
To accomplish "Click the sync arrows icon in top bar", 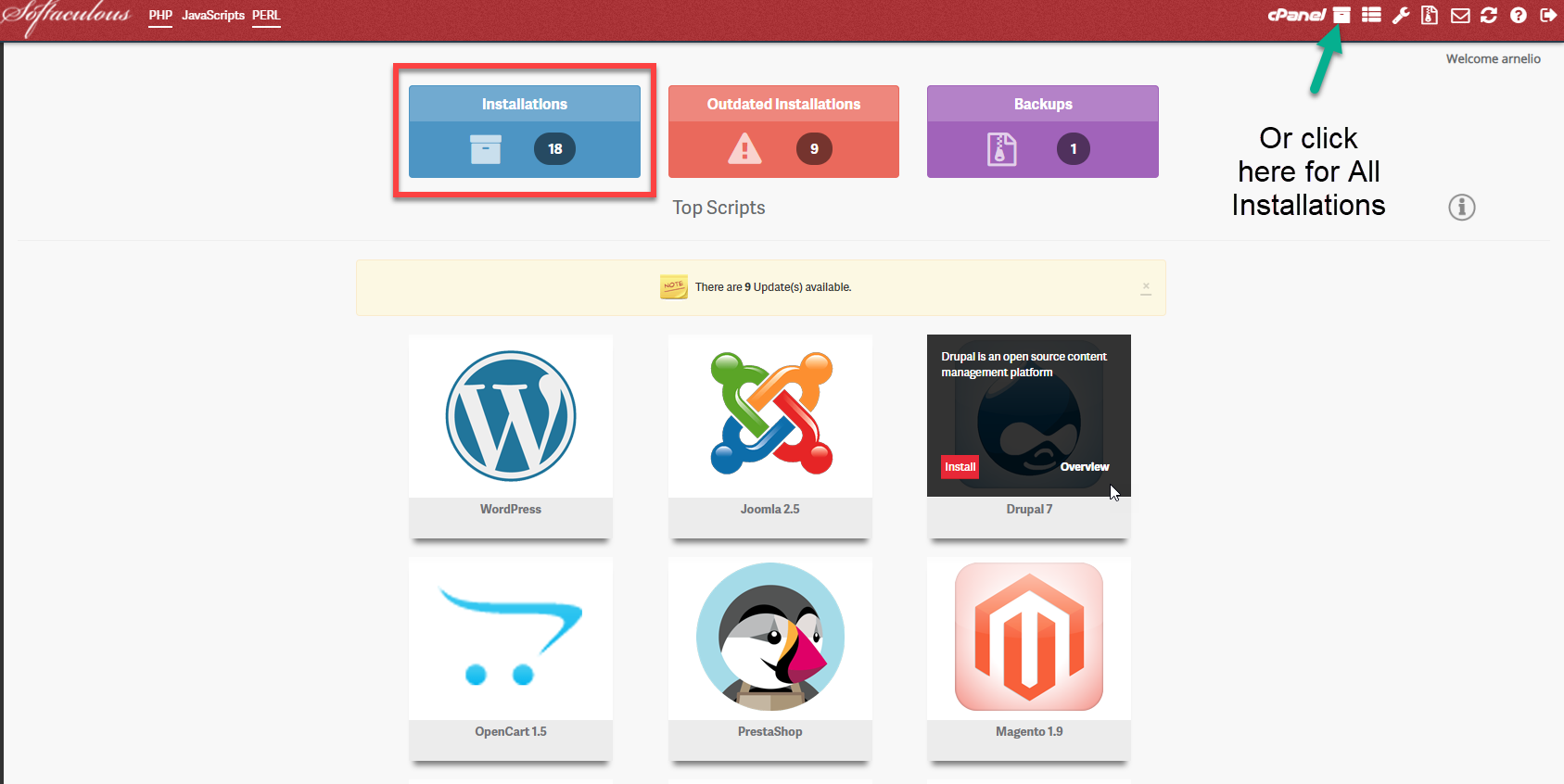I will pyautogui.click(x=1489, y=15).
